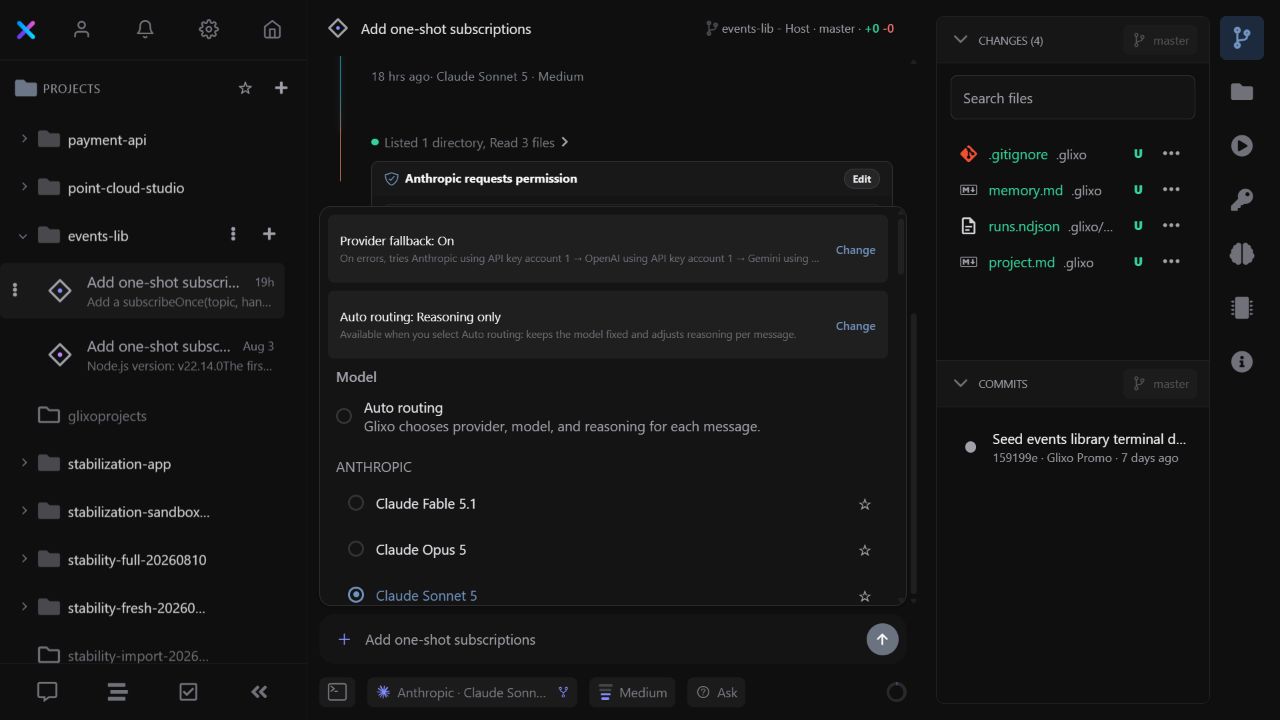This screenshot has width=1280, height=720.
Task: Open the checkmark tasks icon in sidebar footer
Action: 188,692
